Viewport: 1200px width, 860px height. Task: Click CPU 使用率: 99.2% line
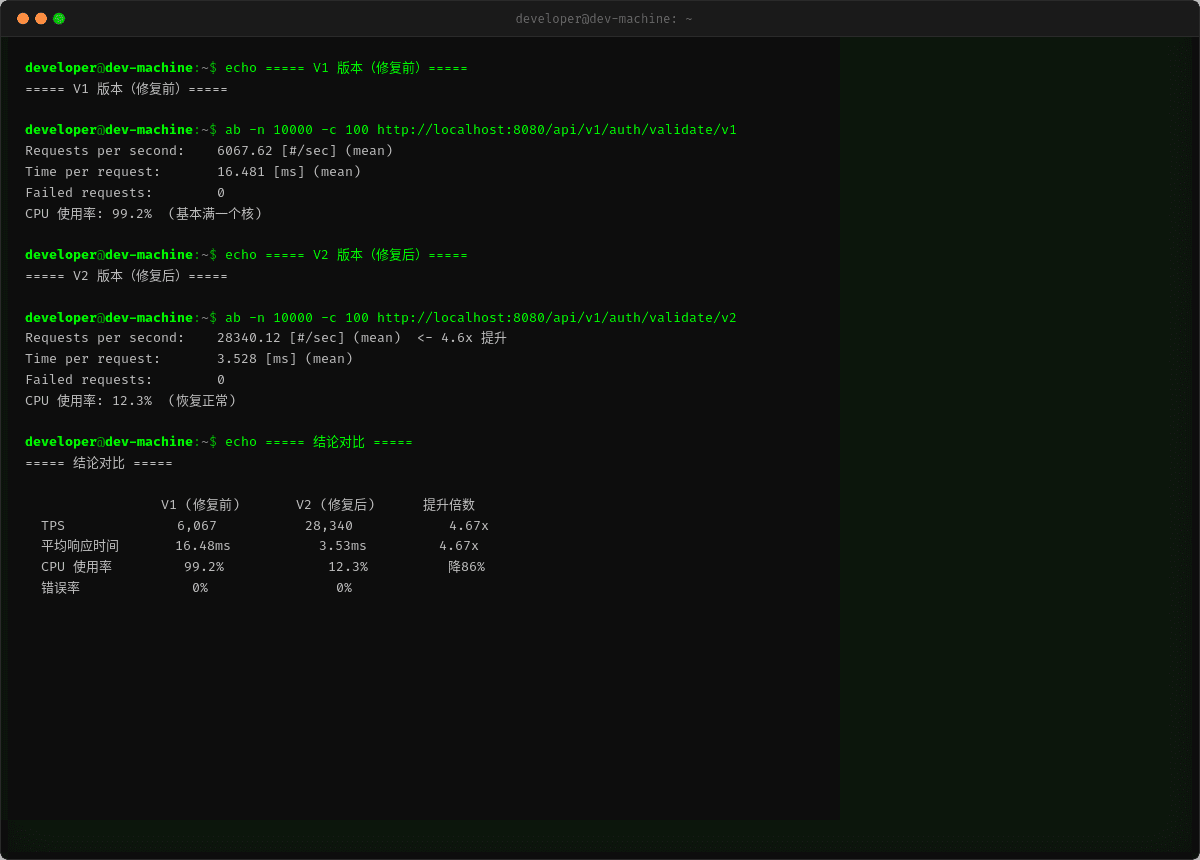(x=144, y=214)
